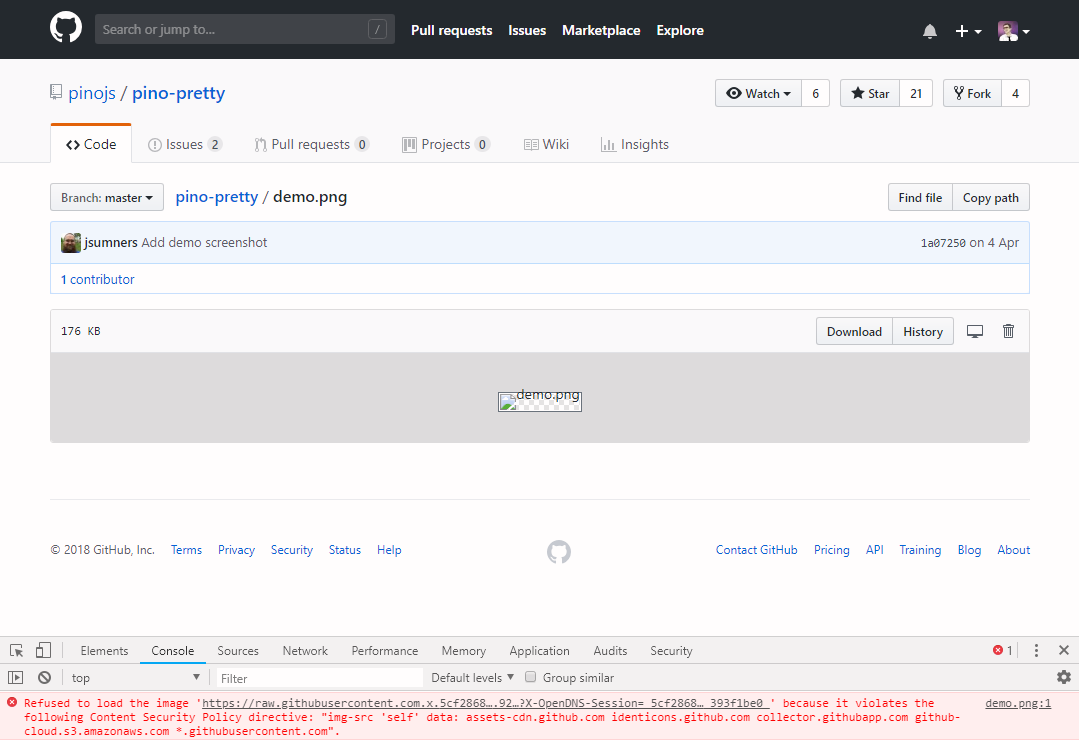Click the console Filter input field
Screen dimensions: 1079x740
pyautogui.click(x=318, y=677)
